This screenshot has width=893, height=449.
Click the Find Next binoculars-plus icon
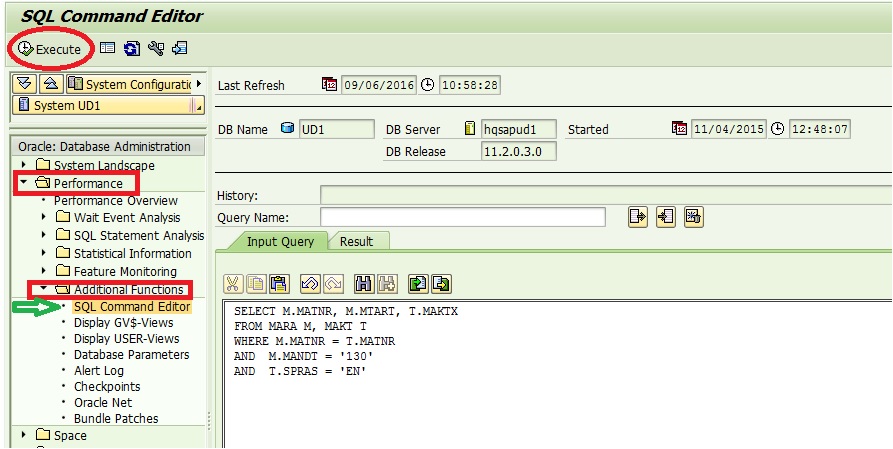point(387,284)
